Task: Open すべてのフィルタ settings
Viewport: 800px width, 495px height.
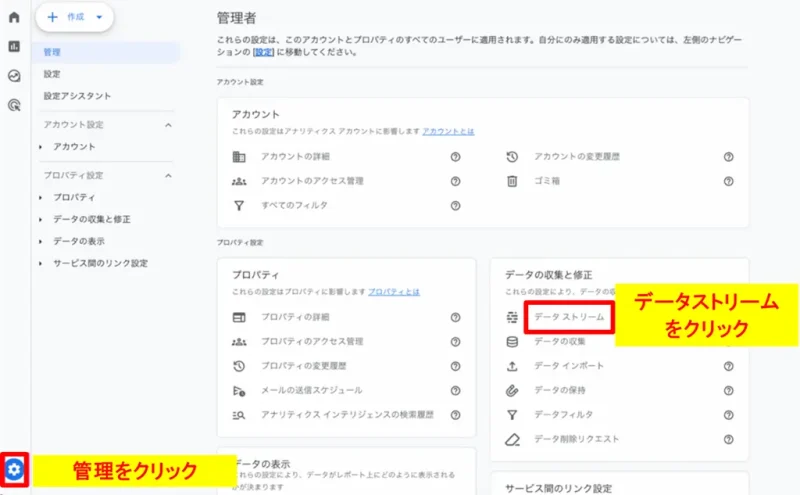Action: pyautogui.click(x=294, y=206)
